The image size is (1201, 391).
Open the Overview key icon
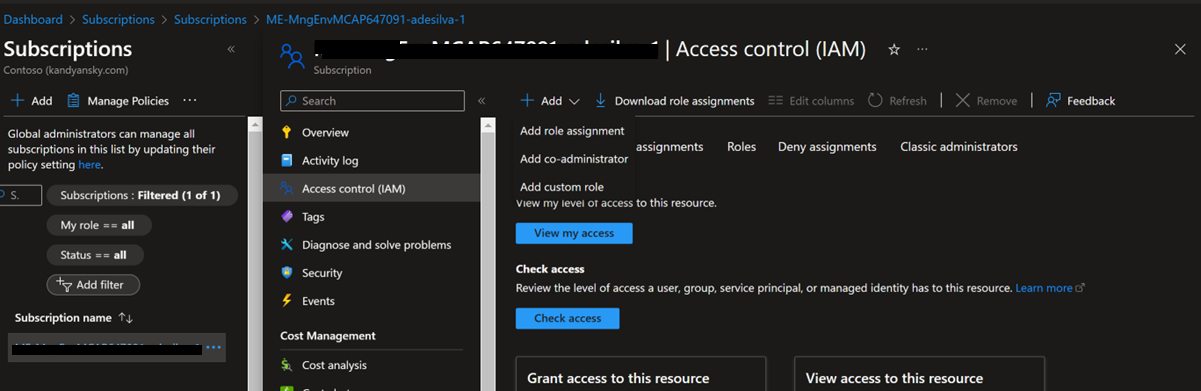click(287, 132)
